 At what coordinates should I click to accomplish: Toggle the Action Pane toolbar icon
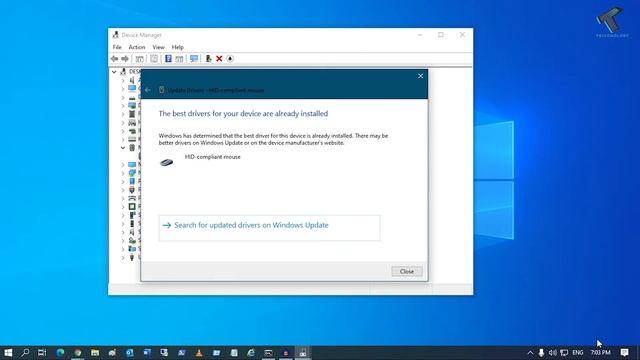[179, 59]
